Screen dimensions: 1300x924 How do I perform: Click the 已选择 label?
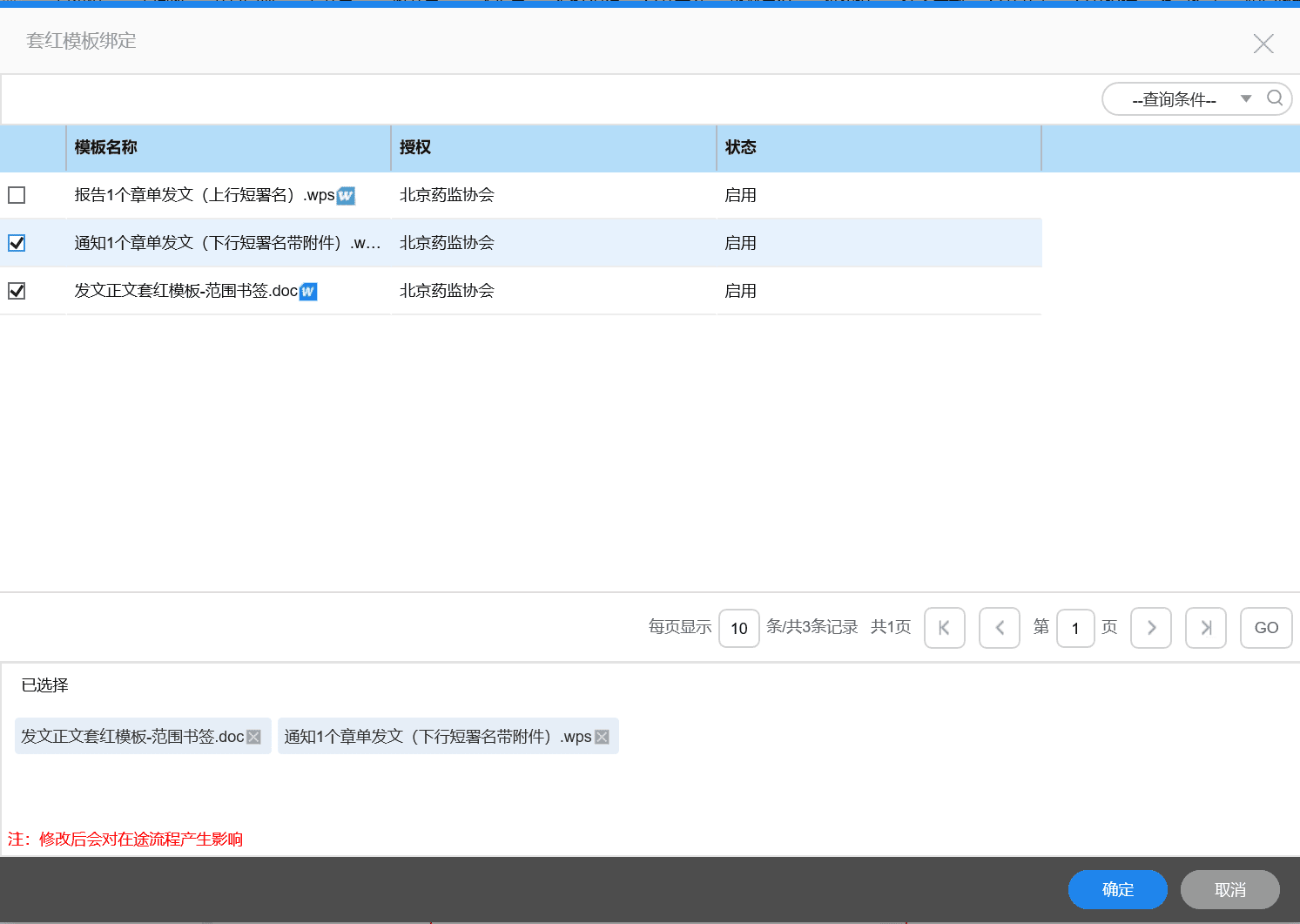click(45, 685)
